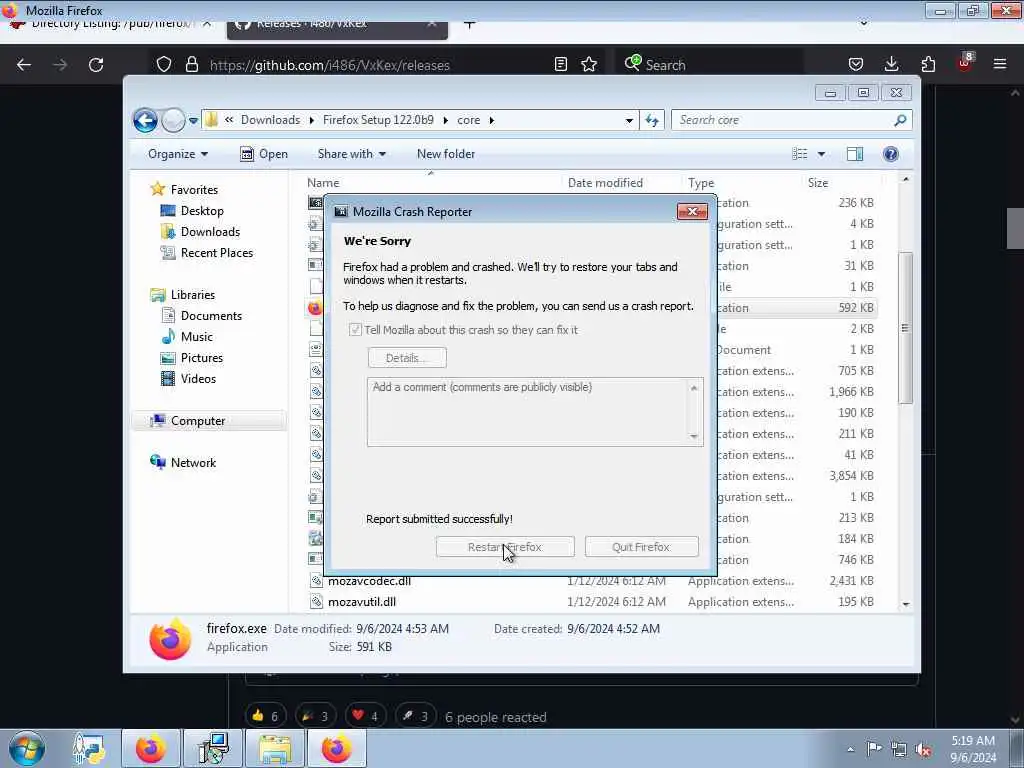Screen dimensions: 1024x768
Task: Sort by Name column header
Action: point(323,183)
